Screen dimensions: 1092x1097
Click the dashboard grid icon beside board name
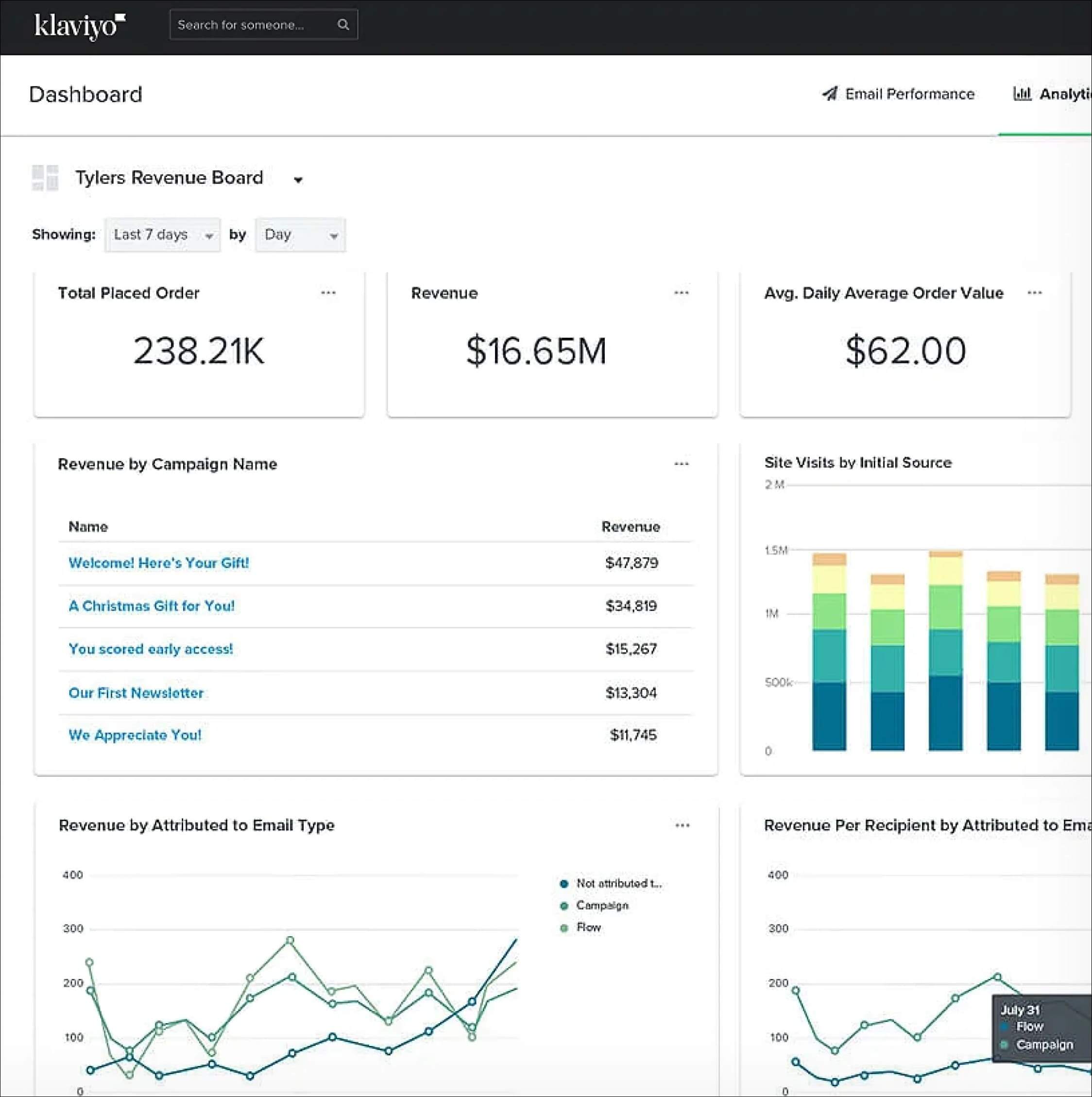tap(45, 178)
